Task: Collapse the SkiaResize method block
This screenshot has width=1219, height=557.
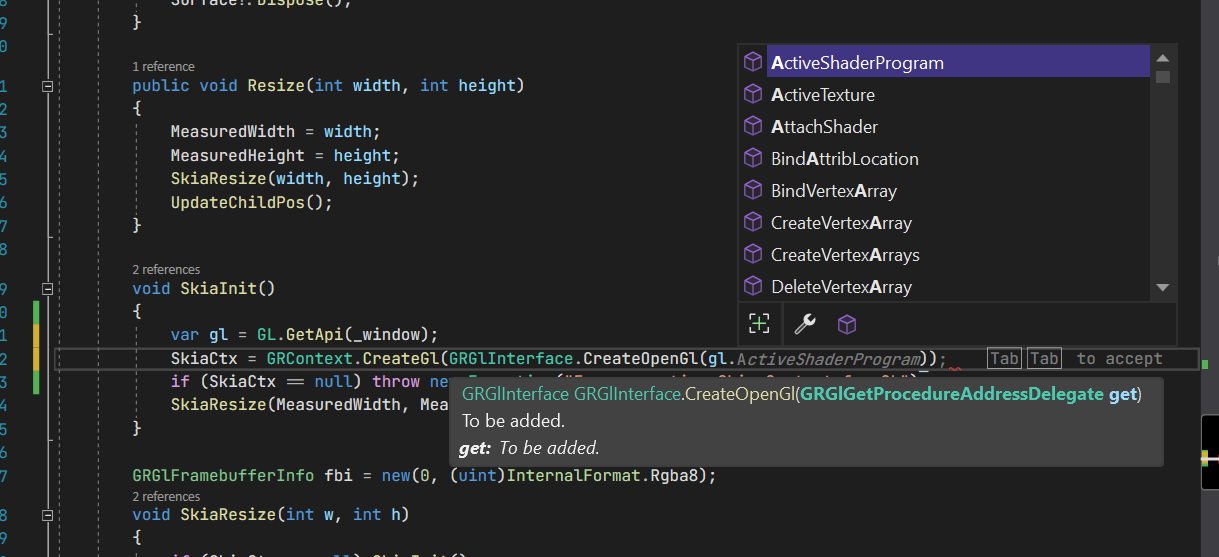Action: tap(47, 515)
